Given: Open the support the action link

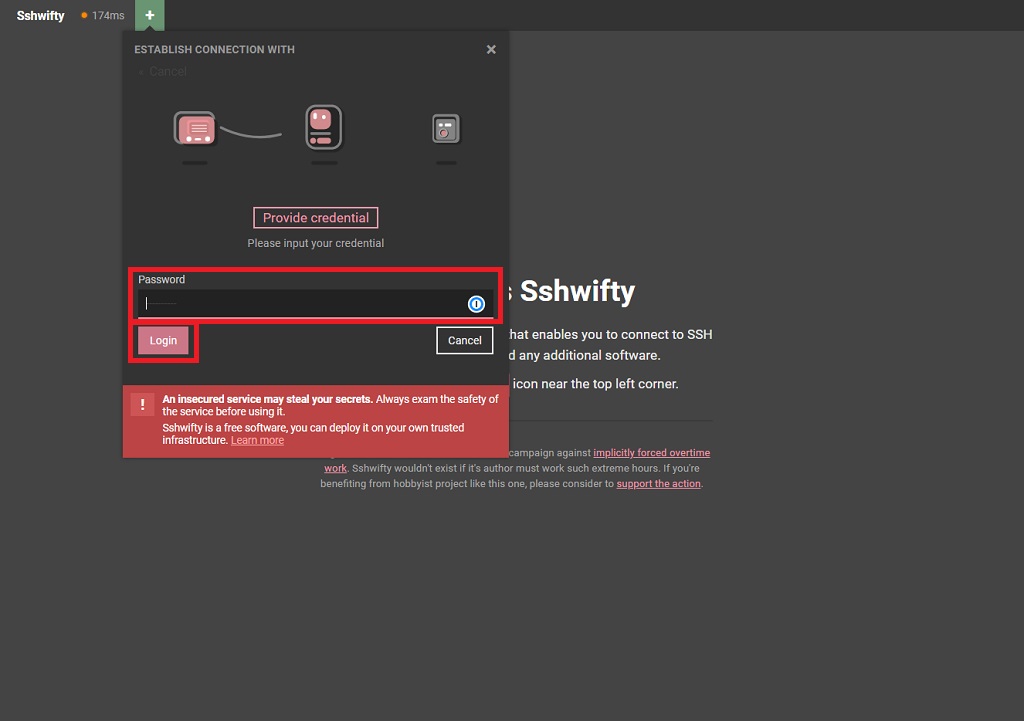Looking at the screenshot, I should coord(658,484).
